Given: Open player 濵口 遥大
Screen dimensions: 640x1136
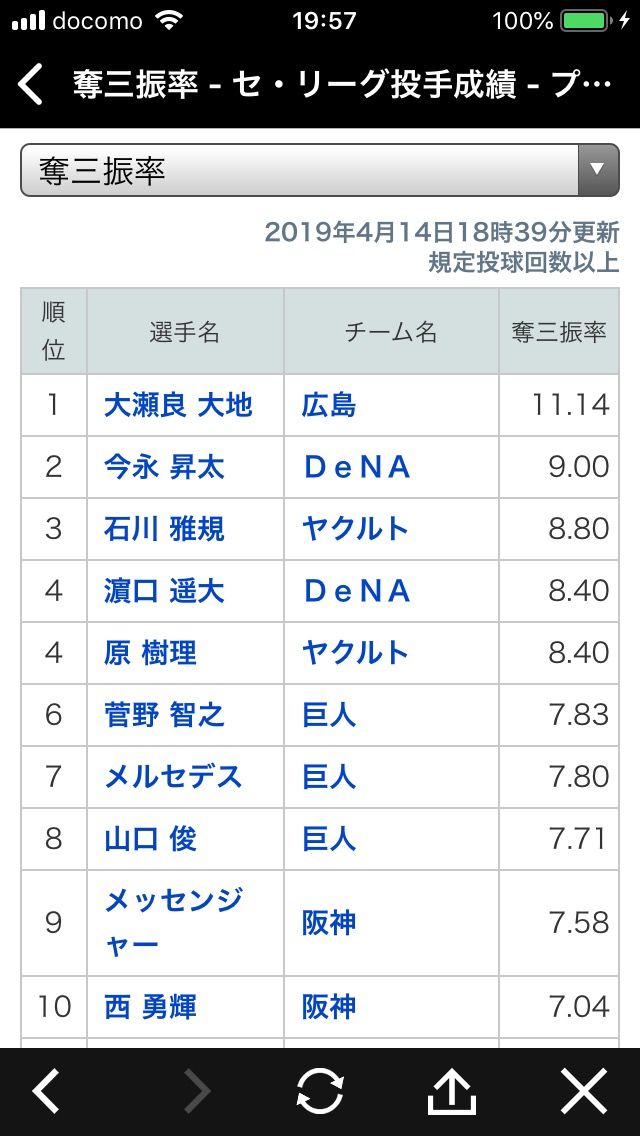Looking at the screenshot, I should tap(165, 591).
